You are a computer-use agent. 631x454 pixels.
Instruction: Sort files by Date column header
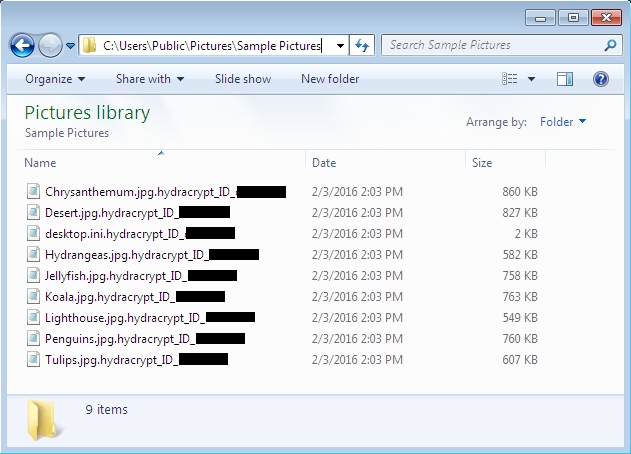324,162
